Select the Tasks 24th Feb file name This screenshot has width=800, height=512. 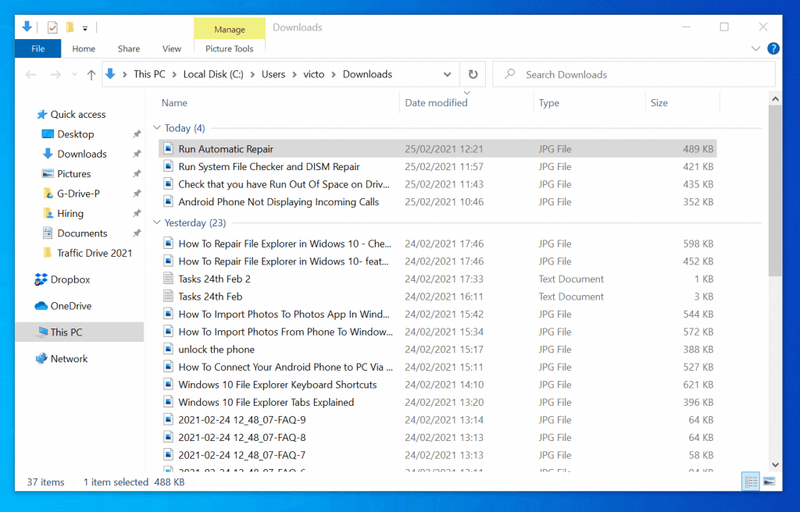pyautogui.click(x=210, y=296)
